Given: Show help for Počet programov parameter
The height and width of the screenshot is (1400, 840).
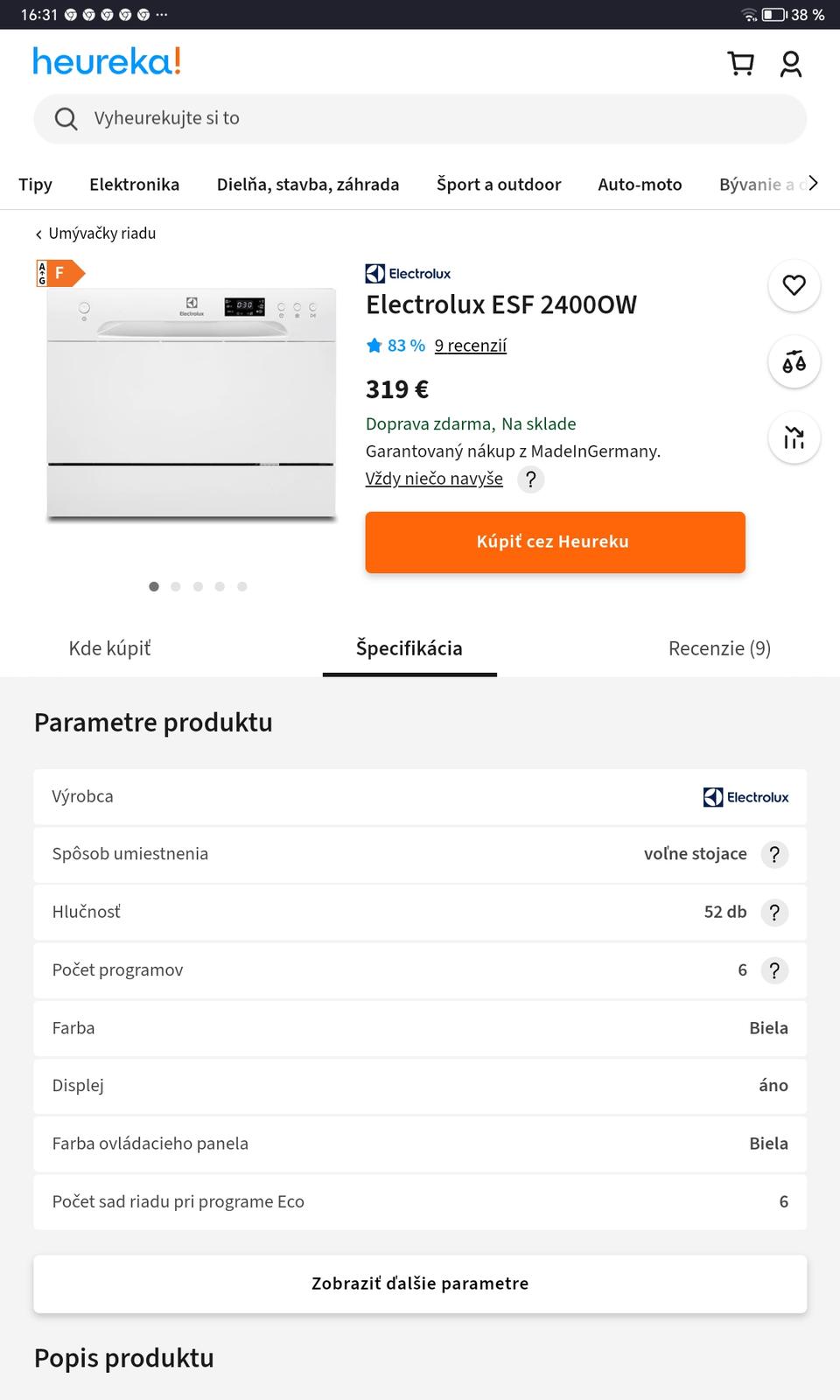Looking at the screenshot, I should (x=774, y=970).
